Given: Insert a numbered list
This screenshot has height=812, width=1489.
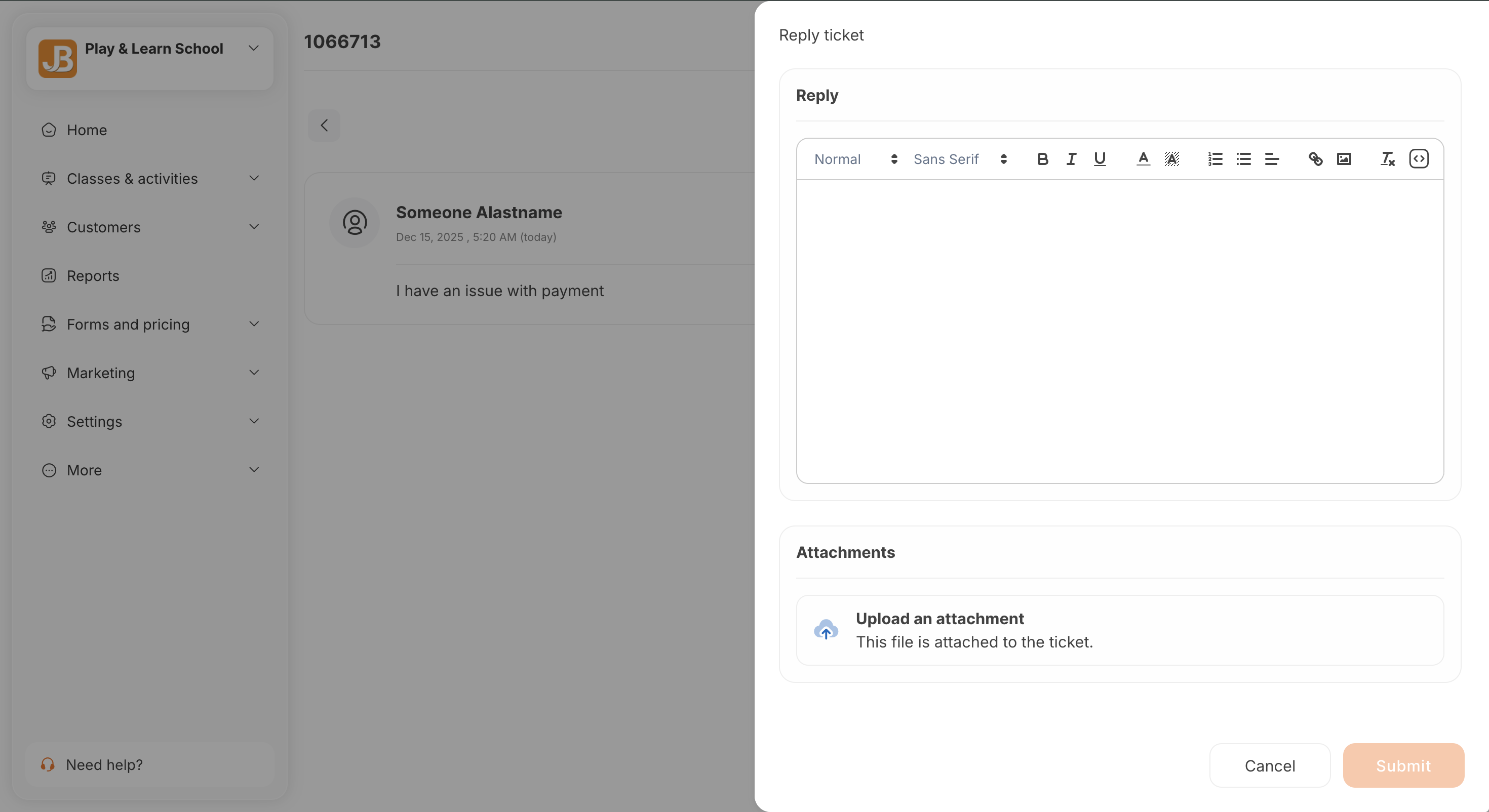Looking at the screenshot, I should tap(1215, 159).
